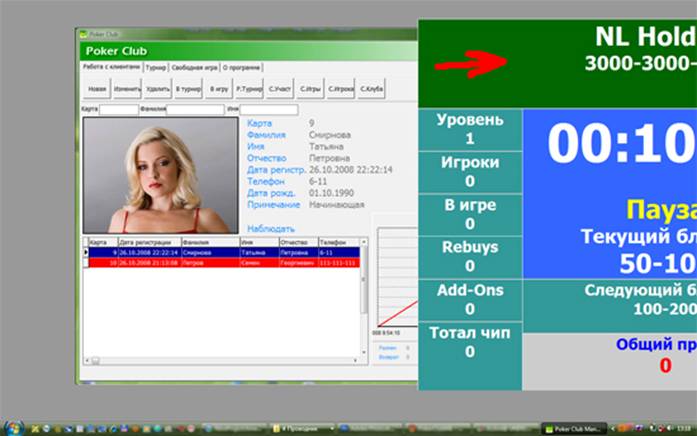Click the Карта search input field
This screenshot has height=436, width=697.
coord(119,109)
